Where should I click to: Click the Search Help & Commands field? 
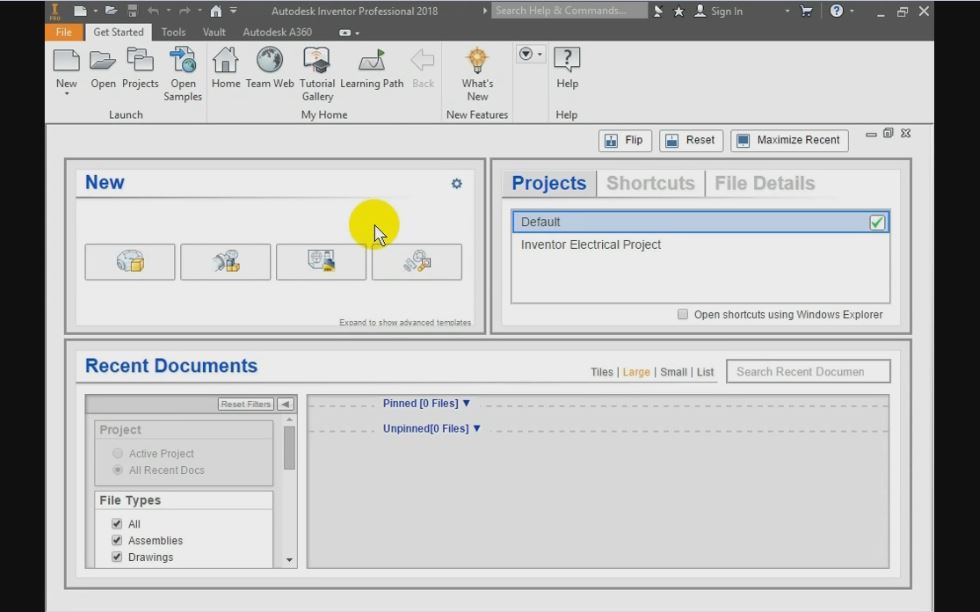(569, 11)
